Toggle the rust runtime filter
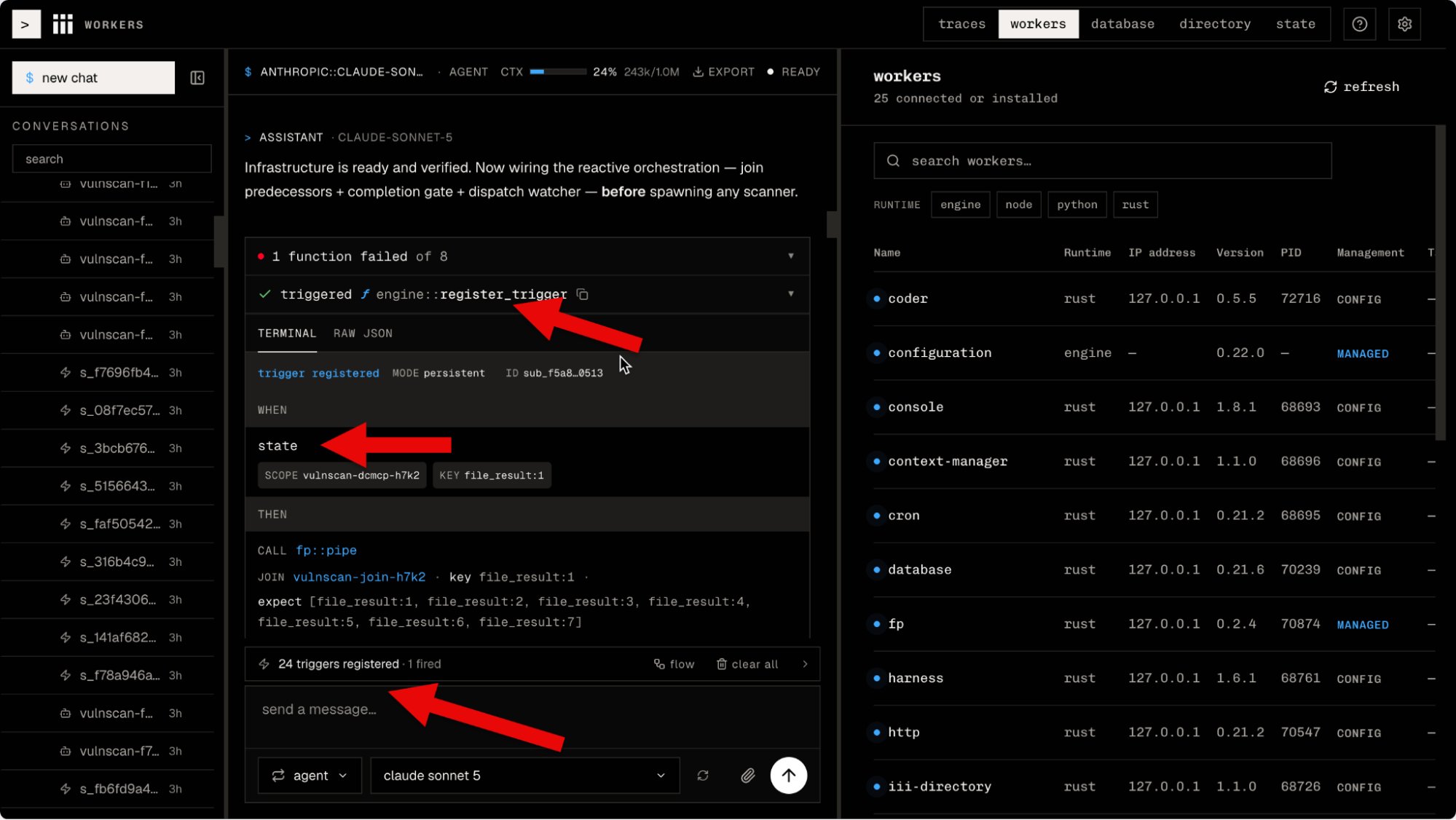Image resolution: width=1456 pixels, height=820 pixels. point(1135,205)
